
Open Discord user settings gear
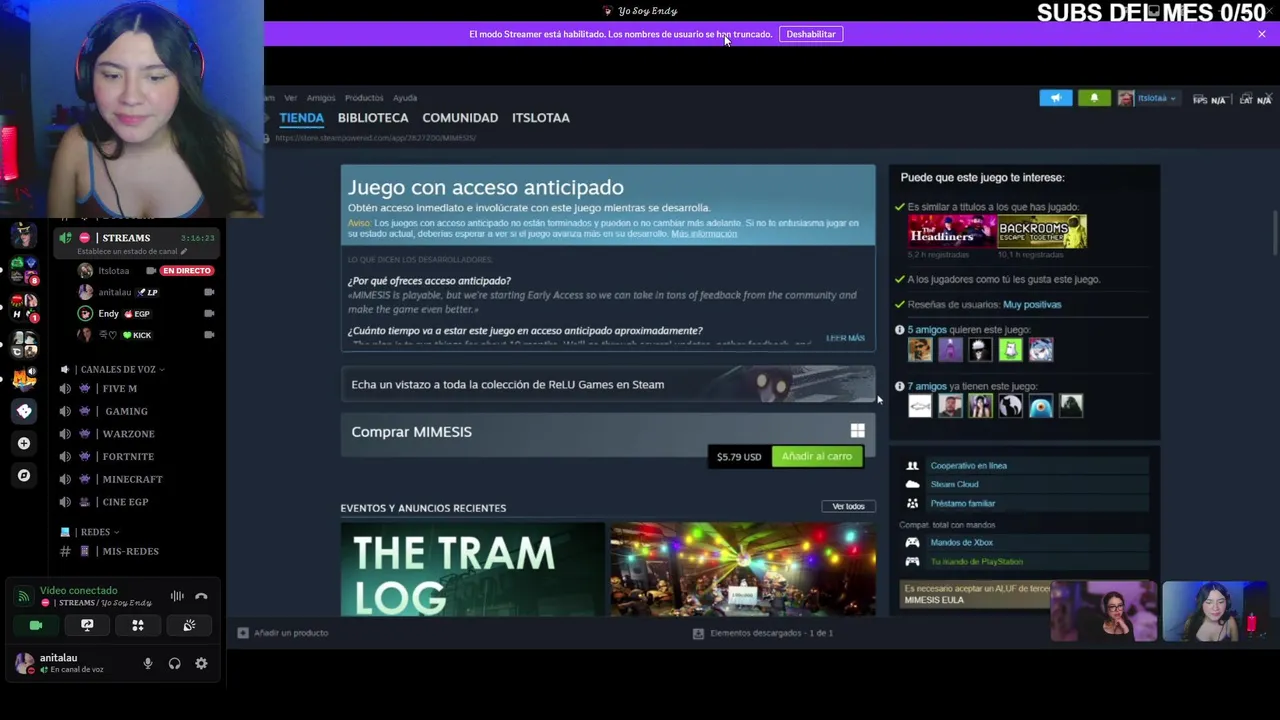click(x=201, y=663)
